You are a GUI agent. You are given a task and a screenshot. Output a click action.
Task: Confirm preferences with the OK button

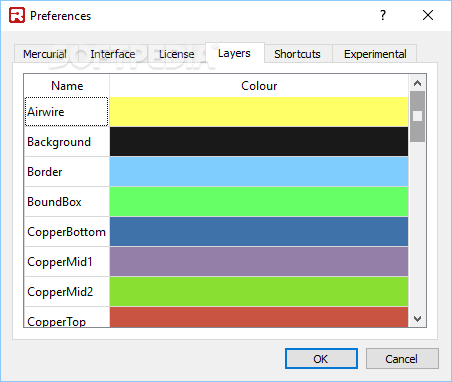[321, 359]
